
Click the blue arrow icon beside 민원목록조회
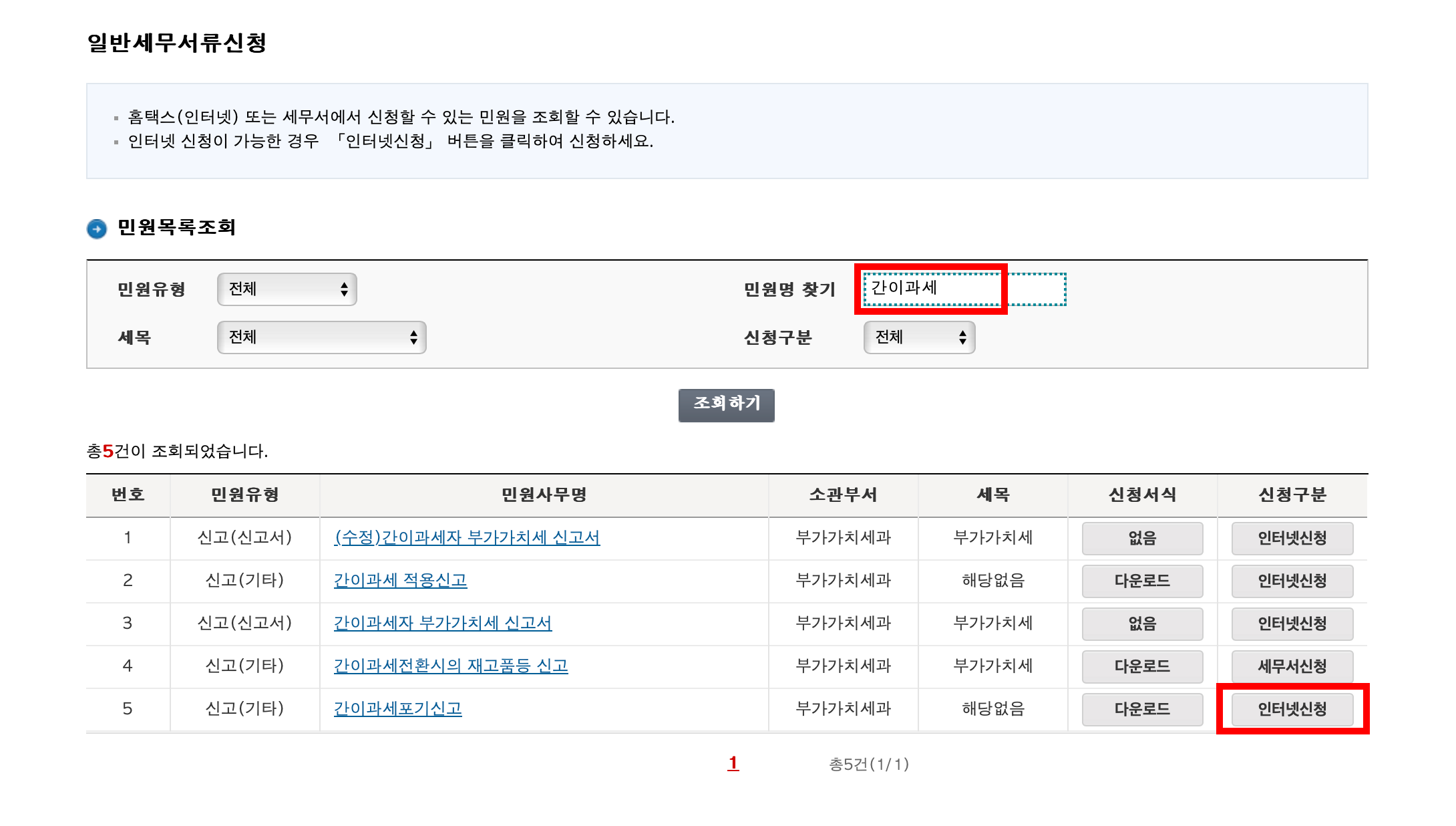click(x=97, y=229)
